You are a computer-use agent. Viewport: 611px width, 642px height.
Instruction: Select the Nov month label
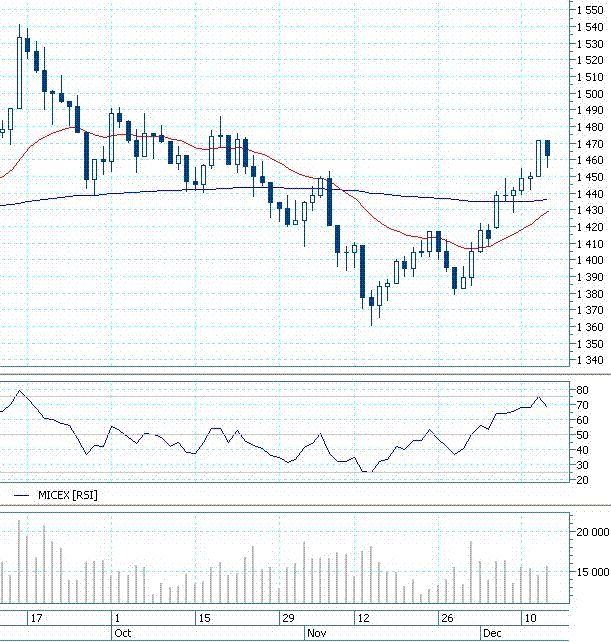tap(317, 633)
